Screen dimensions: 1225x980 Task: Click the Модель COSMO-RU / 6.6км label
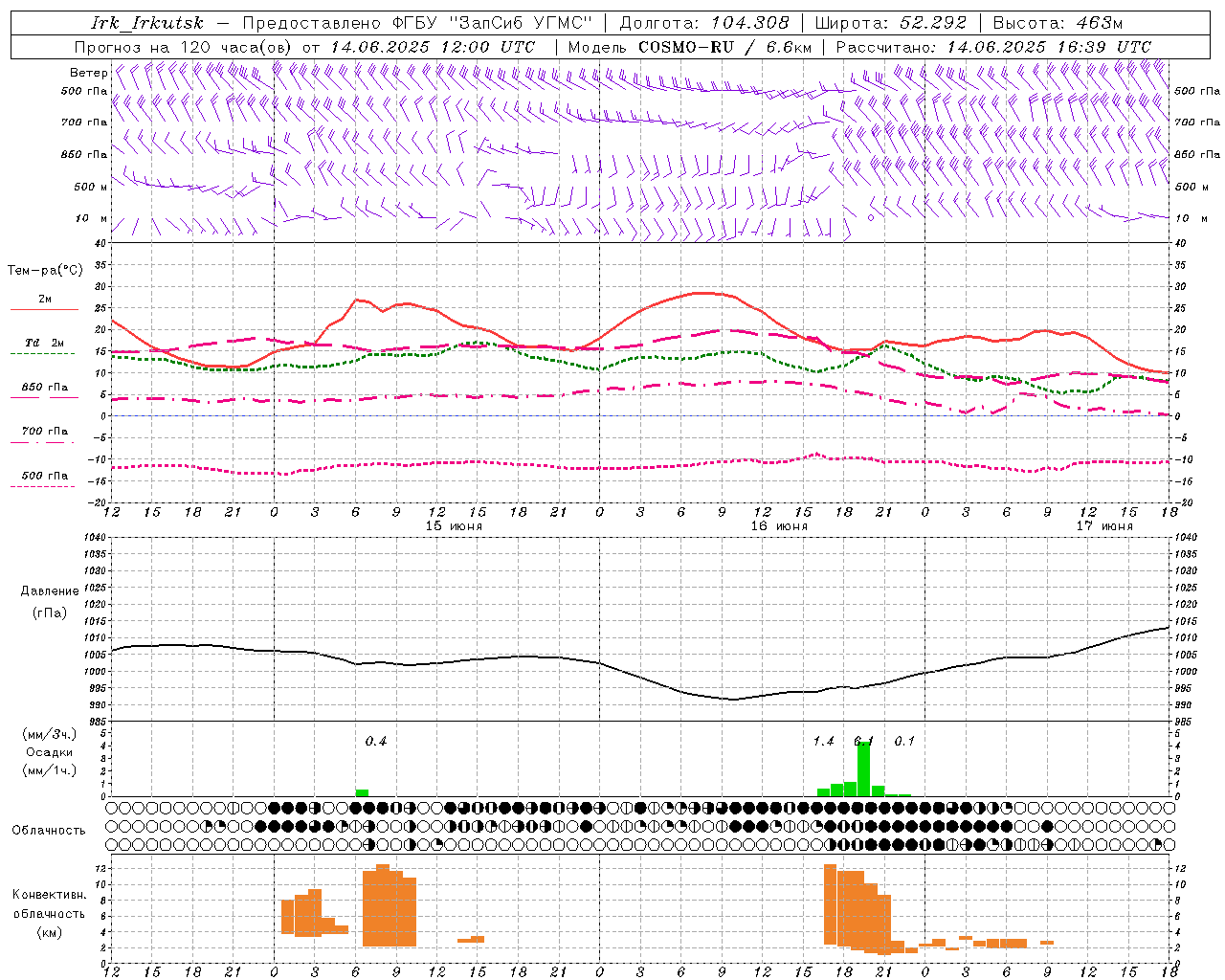coord(689,47)
